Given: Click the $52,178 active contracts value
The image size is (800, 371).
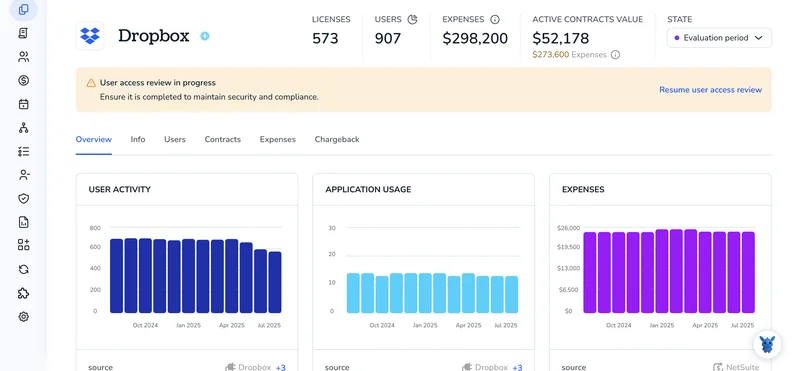Looking at the screenshot, I should point(561,38).
